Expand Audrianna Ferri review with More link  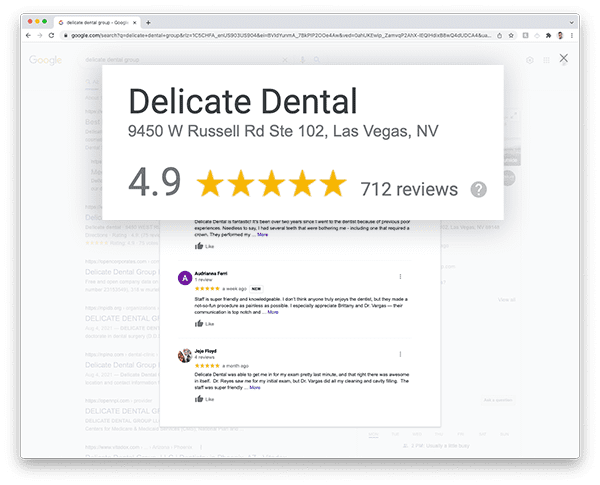pos(273,312)
